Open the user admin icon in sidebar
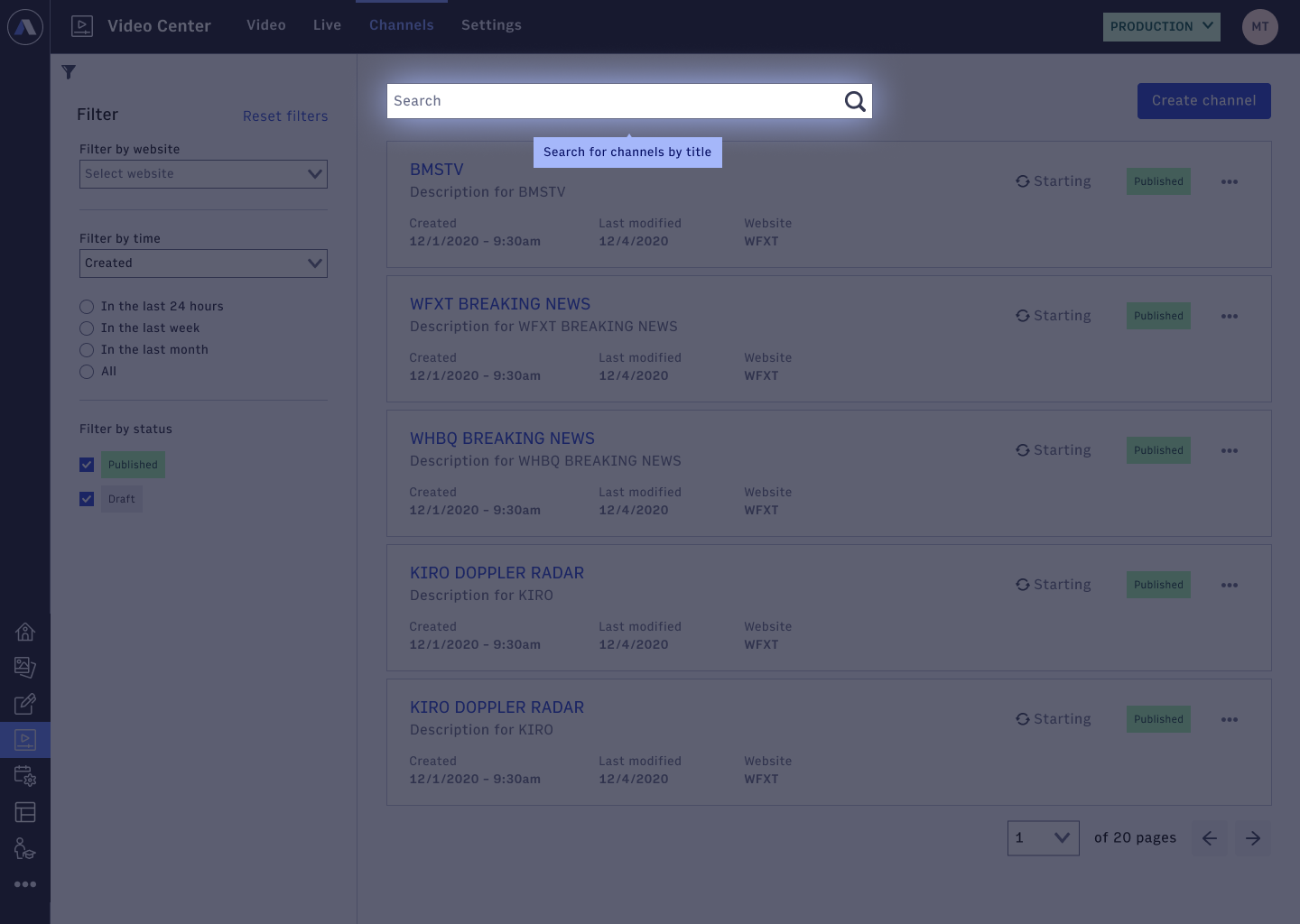Viewport: 1300px width, 924px height. coord(25,848)
